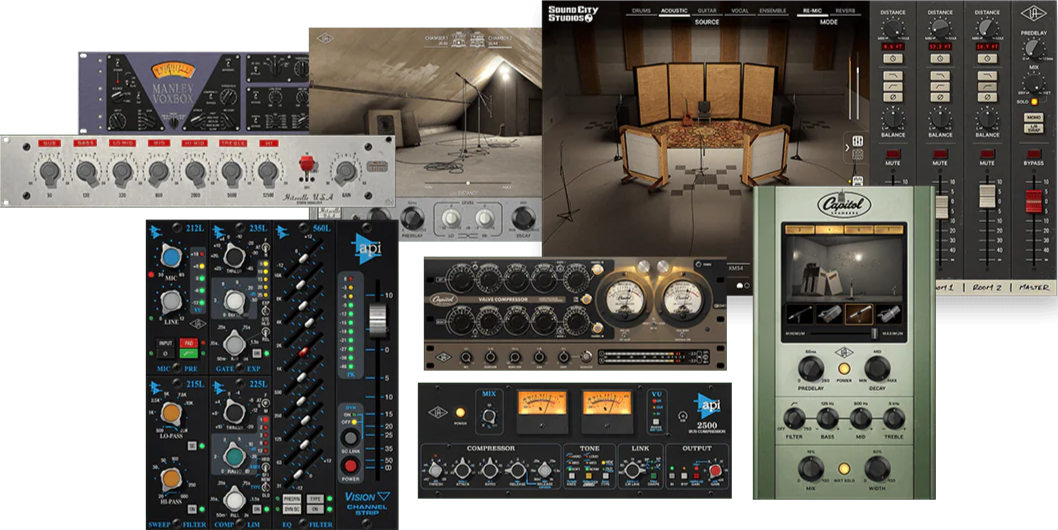Click the Capitol Chambers power light
1058x530 pixels.
[x=843, y=367]
